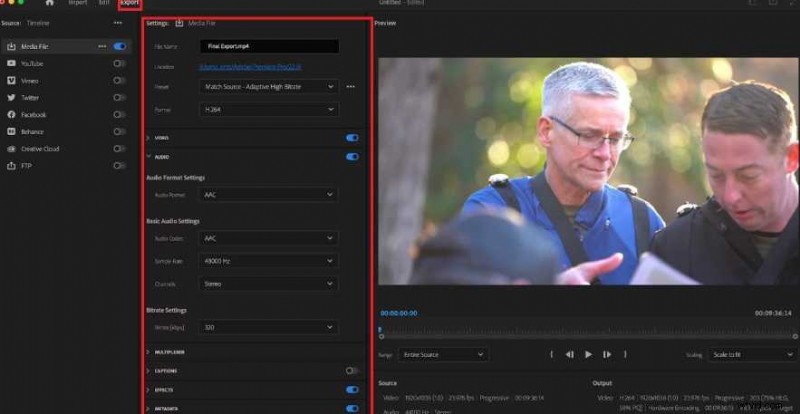Enable the Creative Cloud destination toggle
The width and height of the screenshot is (800, 414).
pyautogui.click(x=119, y=149)
